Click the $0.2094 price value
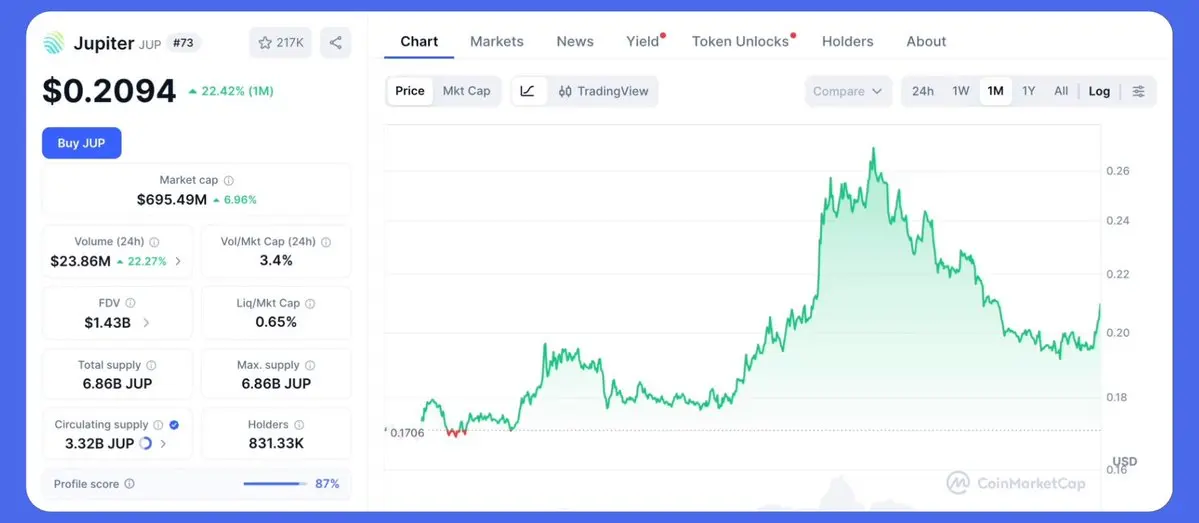The height and width of the screenshot is (523, 1199). point(109,92)
